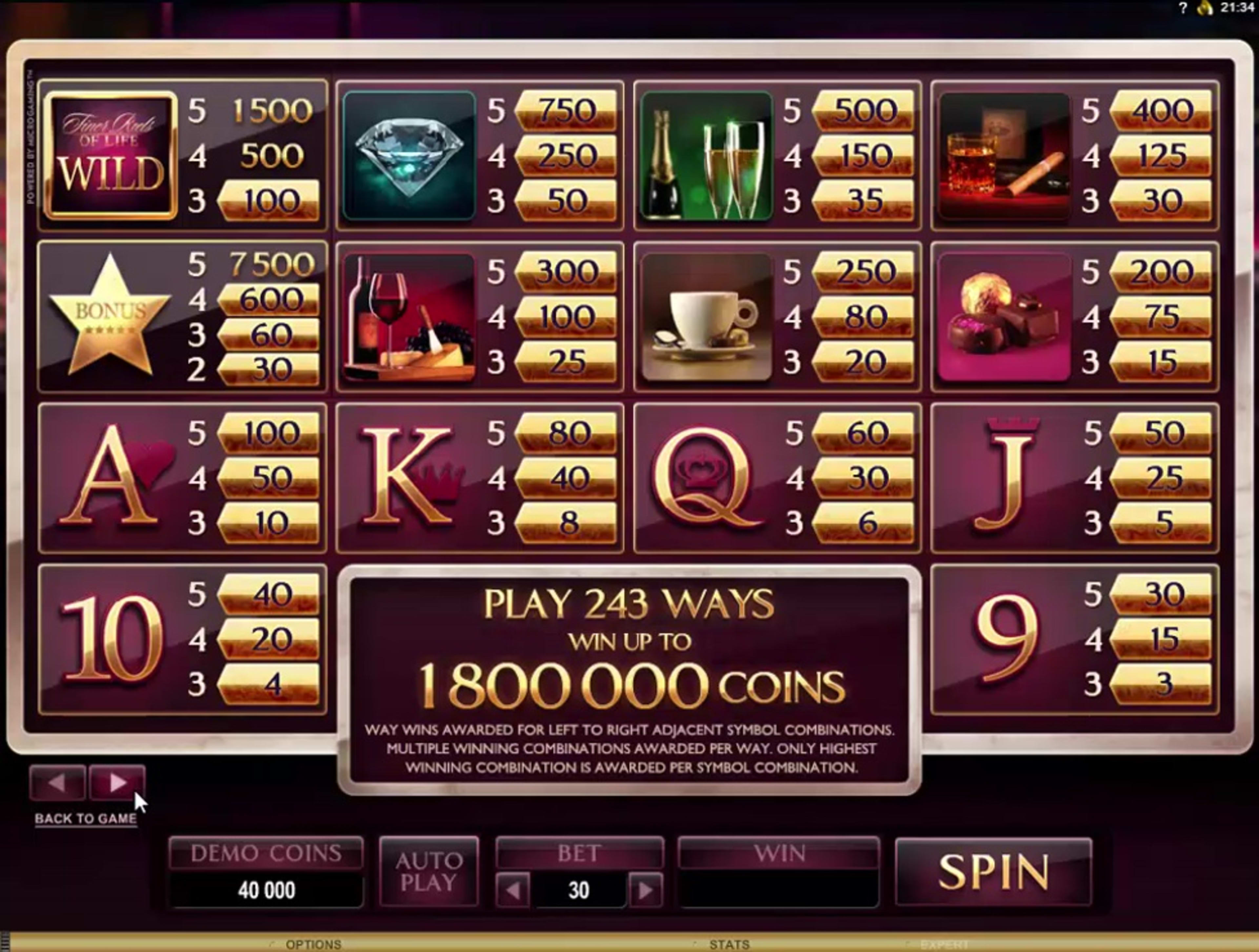Image resolution: width=1259 pixels, height=952 pixels.
Task: Go to next paytable page
Action: [117, 783]
